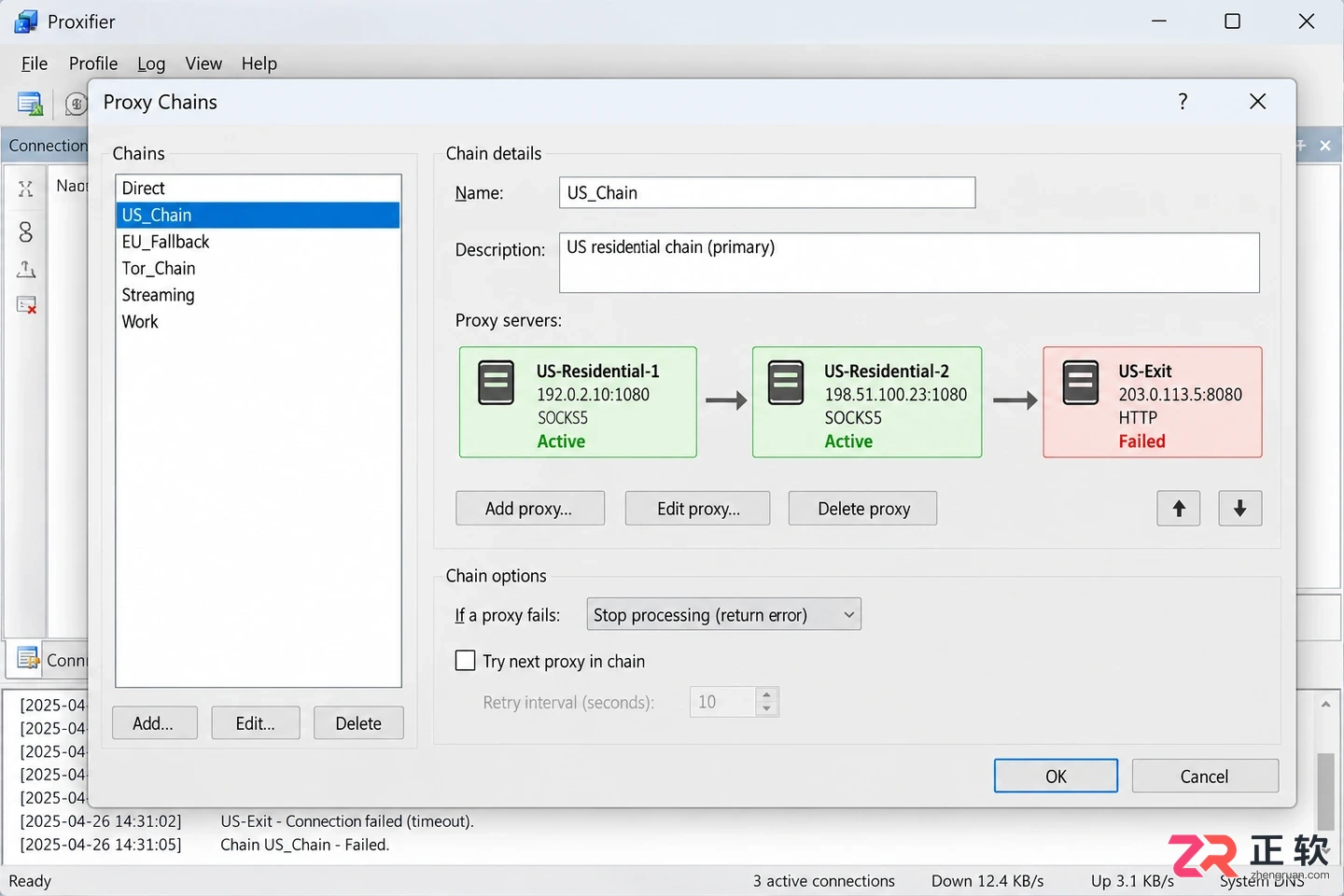Click the dialog help question mark
Viewport: 1344px width, 896px height.
coord(1183,102)
